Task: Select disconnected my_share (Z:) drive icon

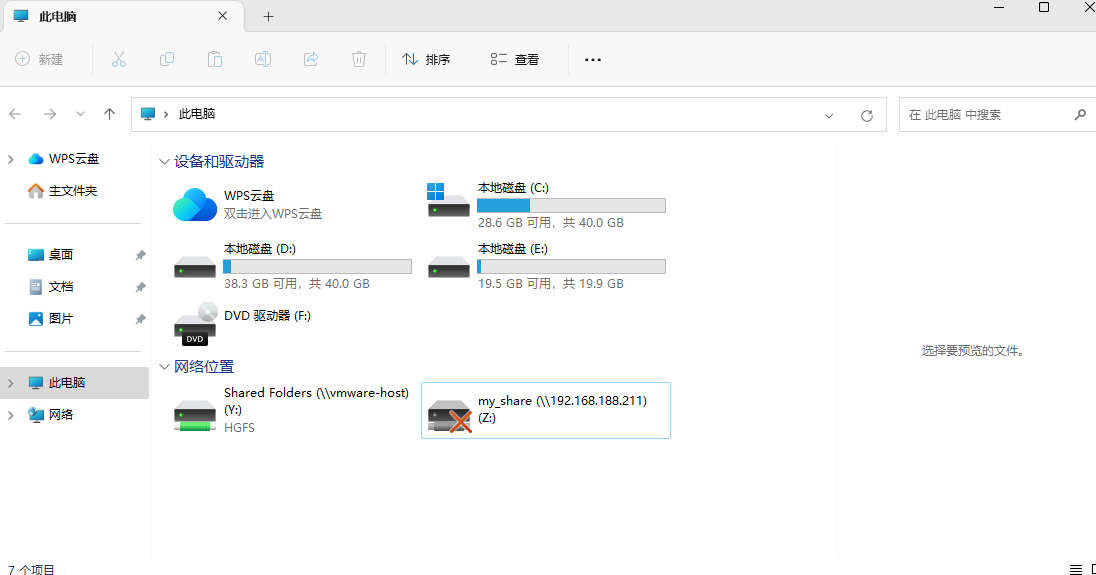Action: [x=449, y=416]
